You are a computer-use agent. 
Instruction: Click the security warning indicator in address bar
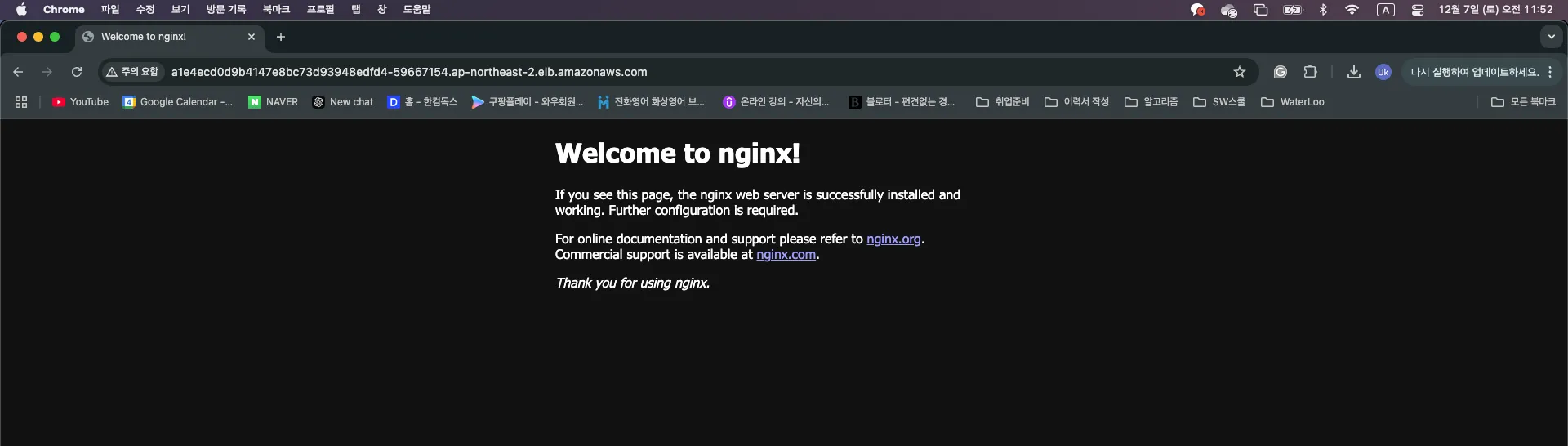tap(132, 72)
